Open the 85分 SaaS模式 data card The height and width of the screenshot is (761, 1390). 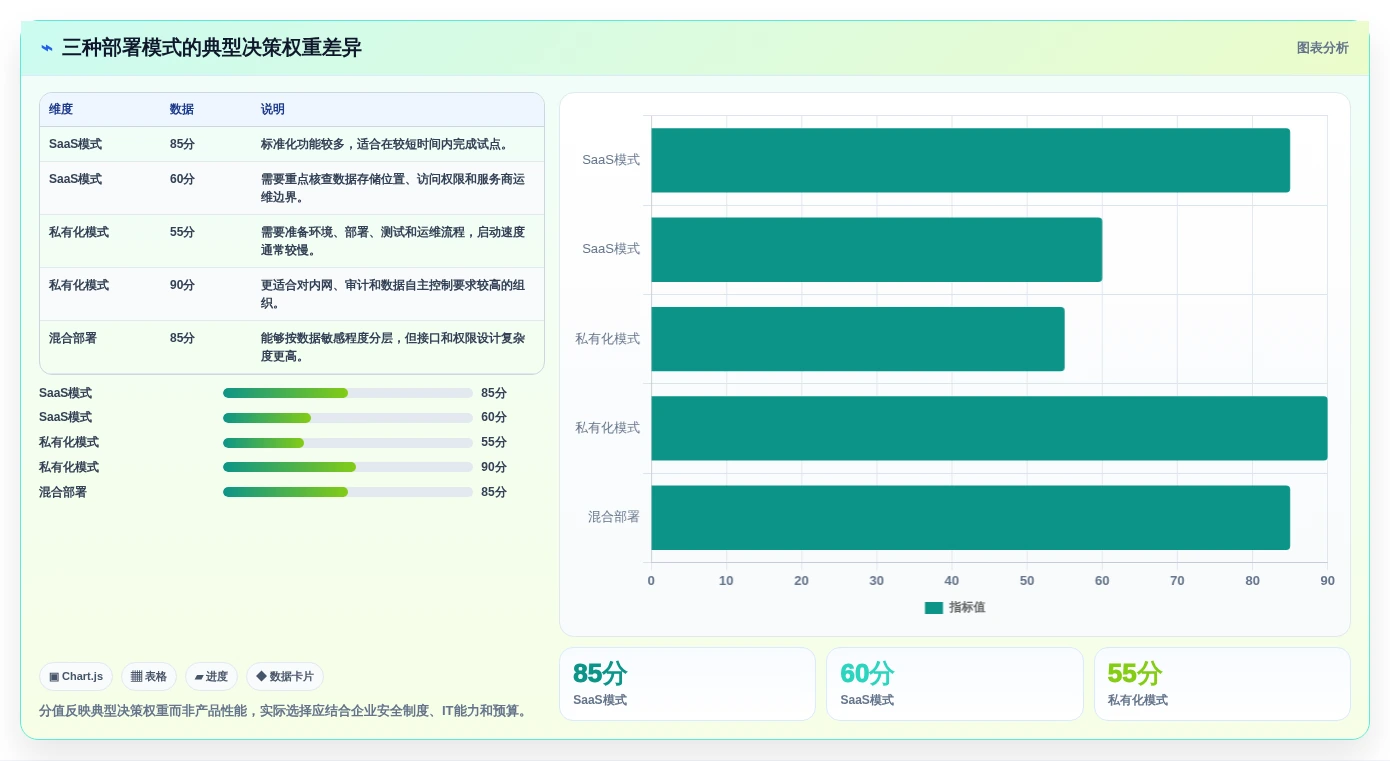click(688, 684)
